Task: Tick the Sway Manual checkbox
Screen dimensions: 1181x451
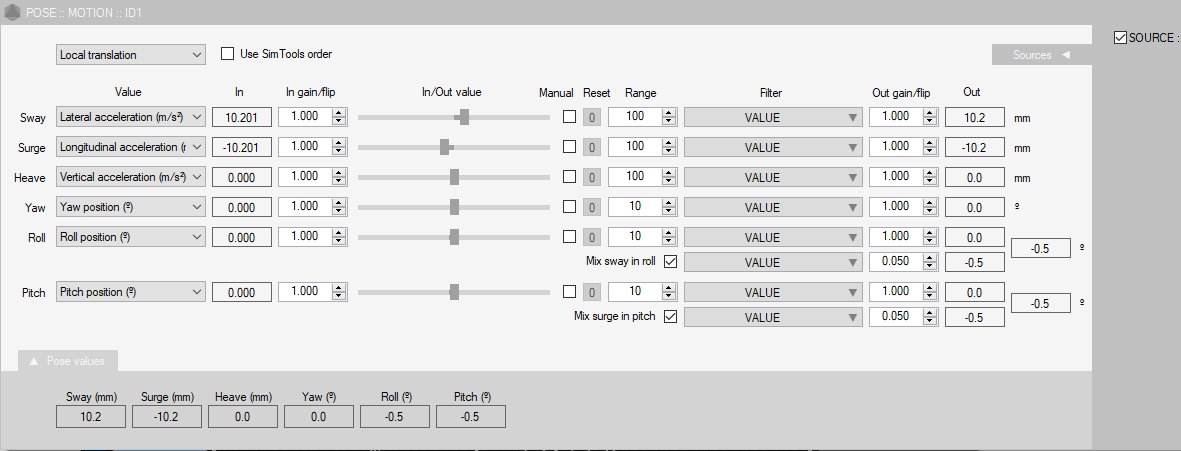Action: pyautogui.click(x=569, y=118)
